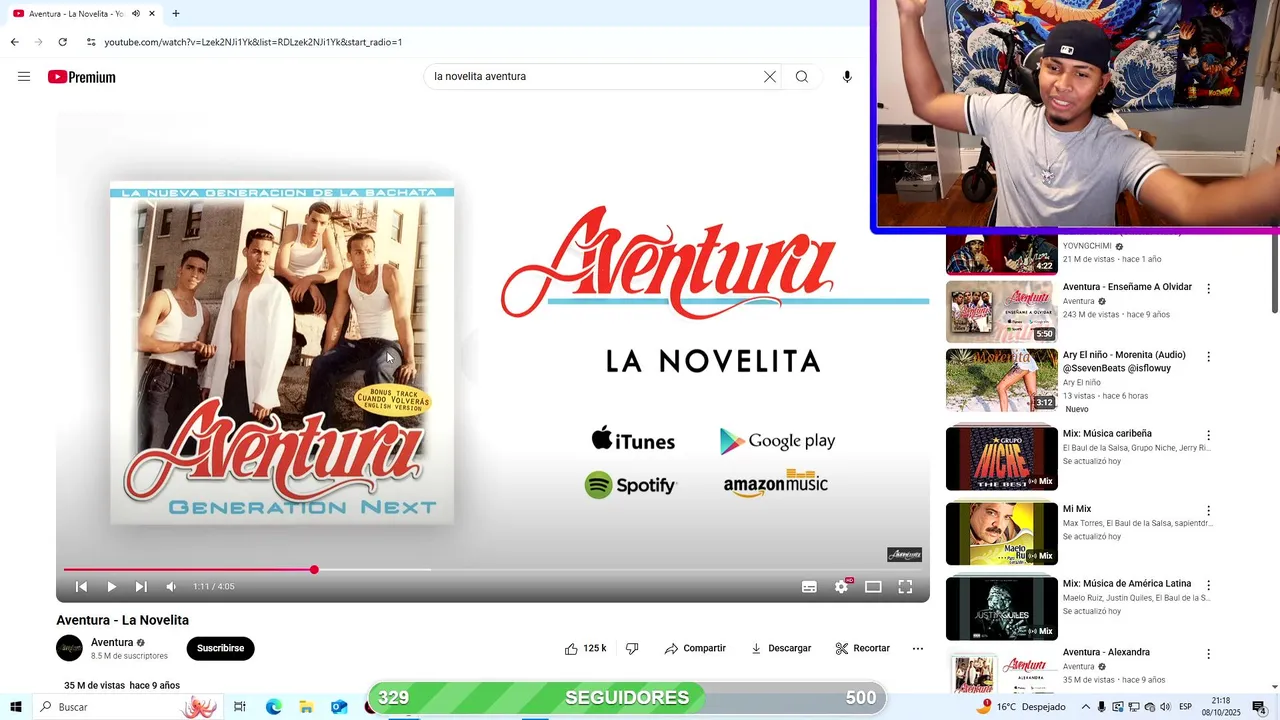
Task: Skip to the previous video in the player
Action: coord(81,587)
